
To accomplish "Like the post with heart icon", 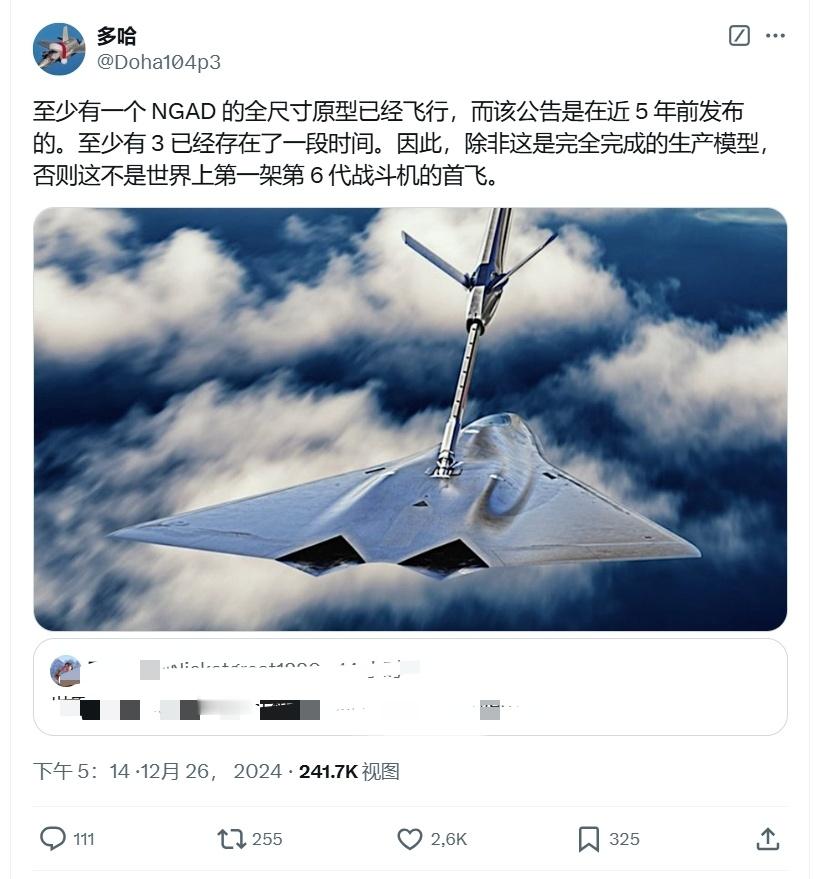I will (x=410, y=839).
